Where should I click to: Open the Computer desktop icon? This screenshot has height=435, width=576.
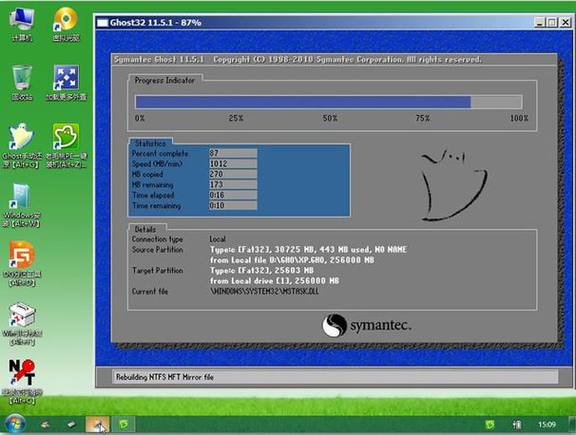(22, 24)
